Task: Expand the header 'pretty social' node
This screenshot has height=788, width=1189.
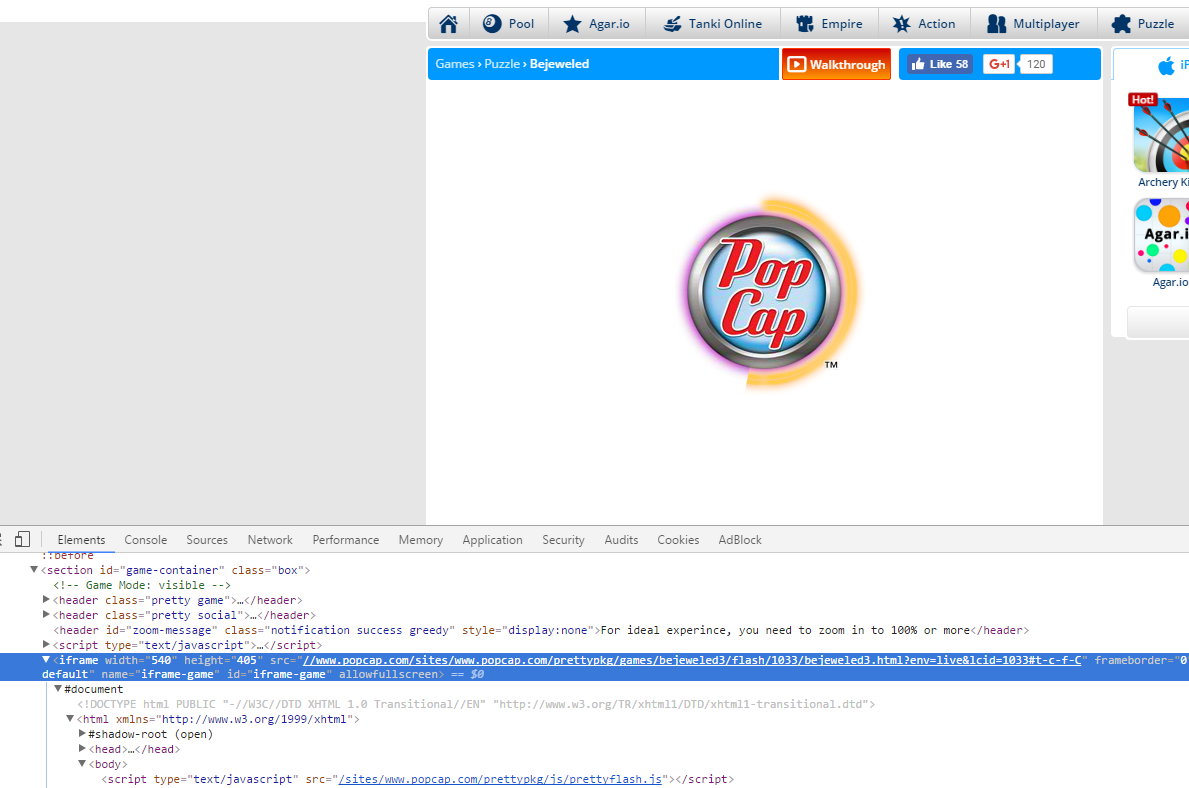Action: 46,615
